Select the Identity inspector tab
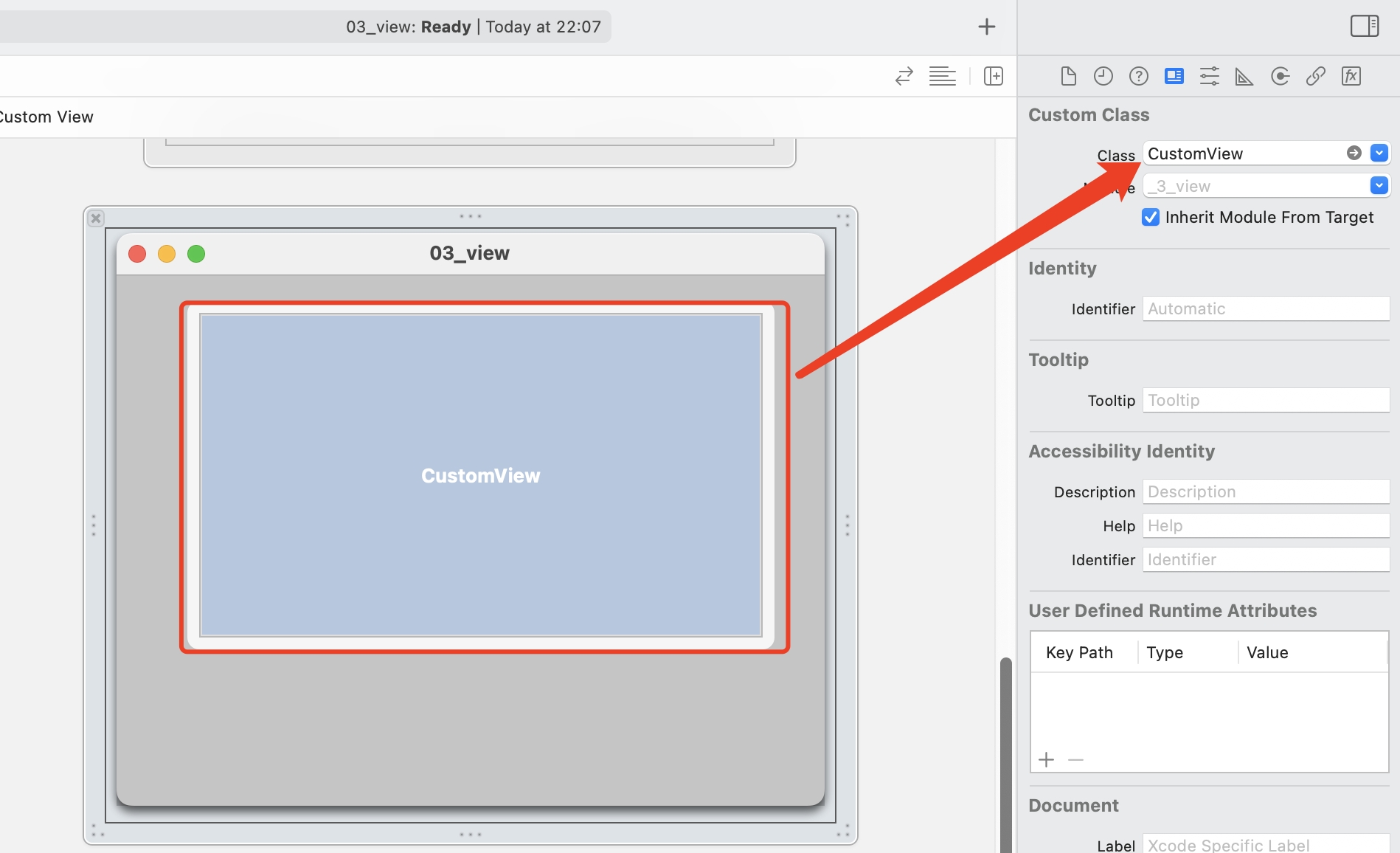The height and width of the screenshot is (853, 1400). (x=1174, y=76)
